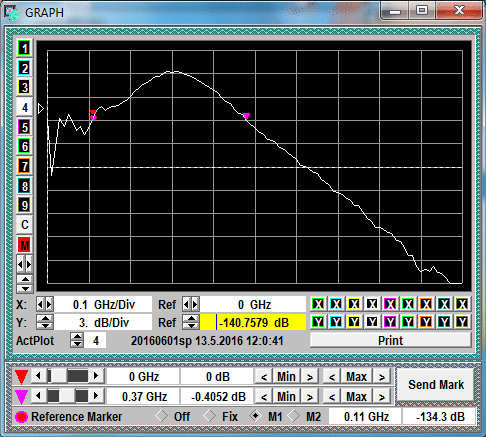Viewport: 486px width, 437px height.
Task: Adjust X Ref stepper arrows
Action: pyautogui.click(x=191, y=304)
